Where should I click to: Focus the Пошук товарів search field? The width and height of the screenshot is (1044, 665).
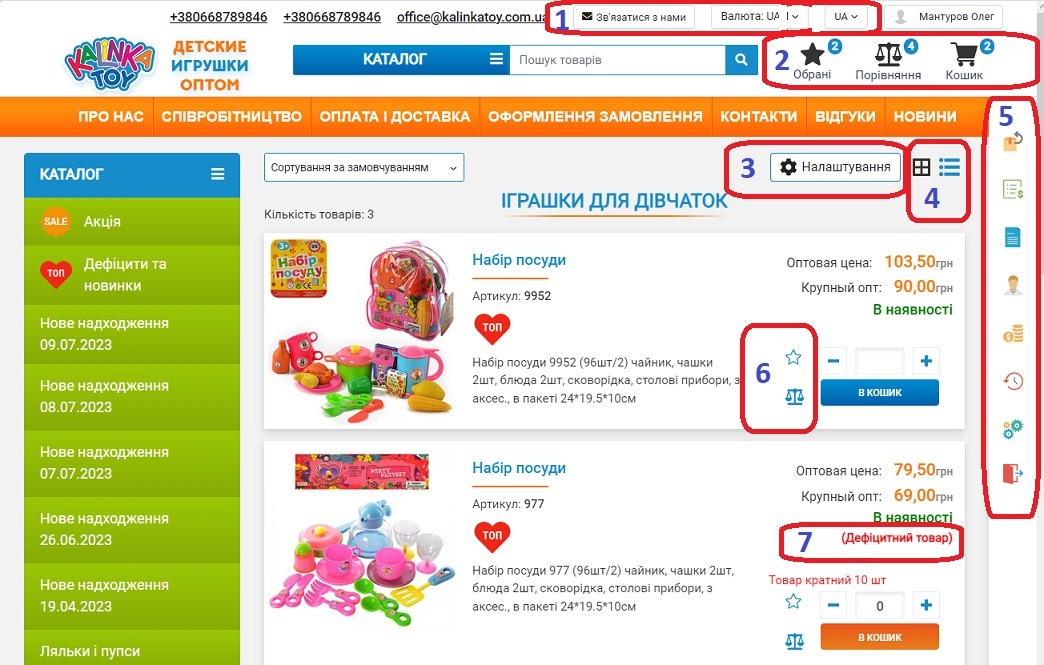point(617,60)
